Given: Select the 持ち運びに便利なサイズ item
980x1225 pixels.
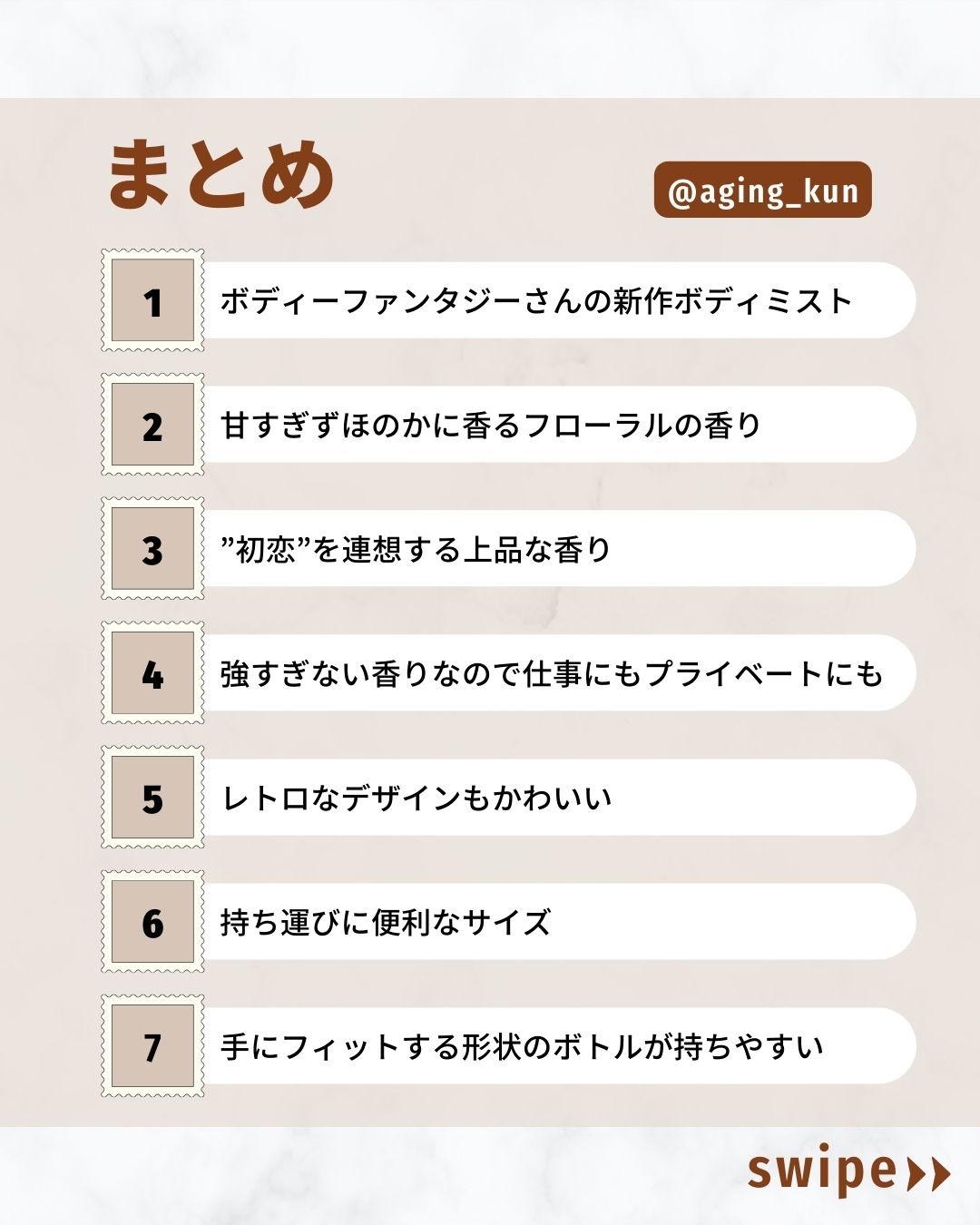Looking at the screenshot, I should [x=387, y=923].
